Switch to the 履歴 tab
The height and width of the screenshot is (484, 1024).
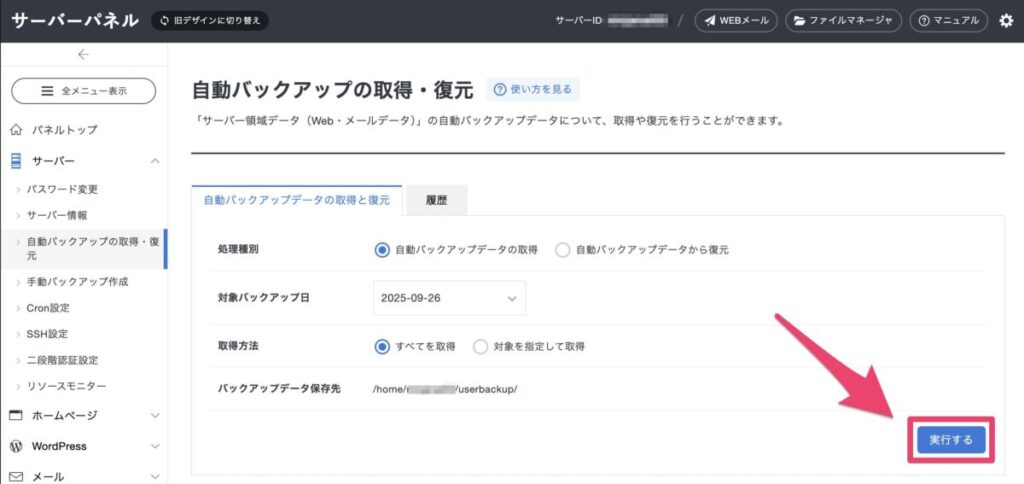[436, 201]
